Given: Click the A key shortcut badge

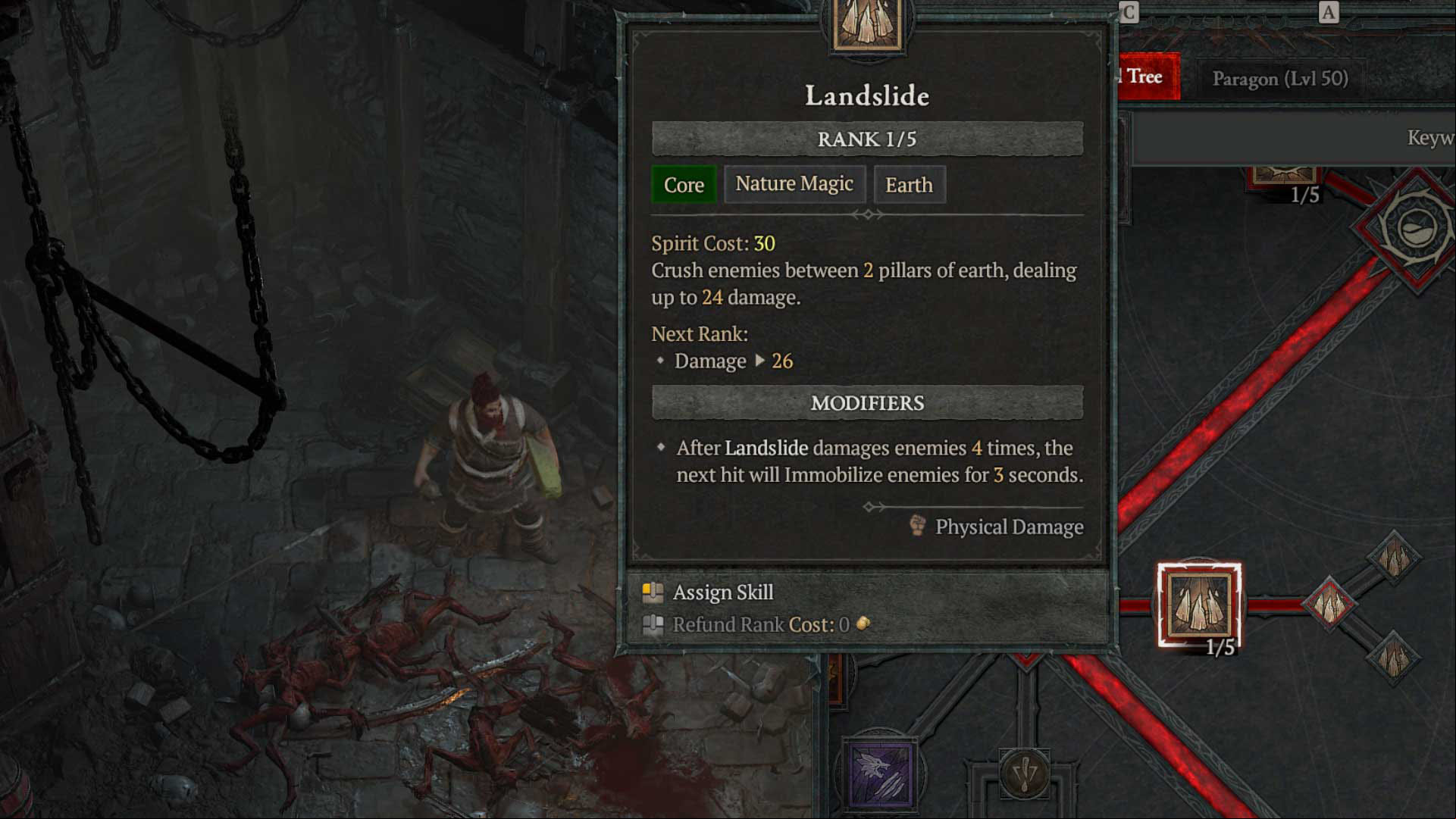Looking at the screenshot, I should tap(1329, 13).
